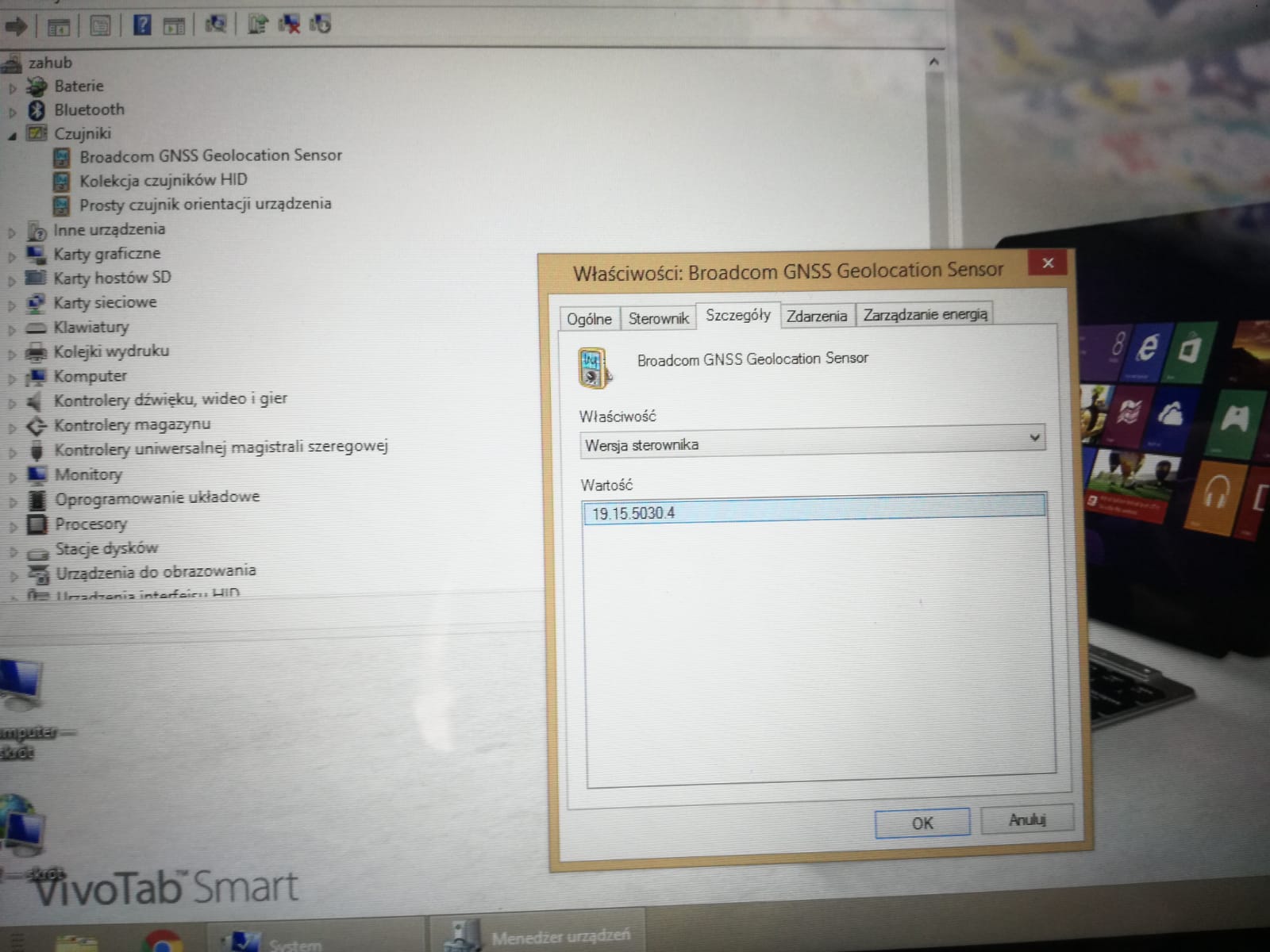Click the Karty hostów SD icon

[x=36, y=278]
